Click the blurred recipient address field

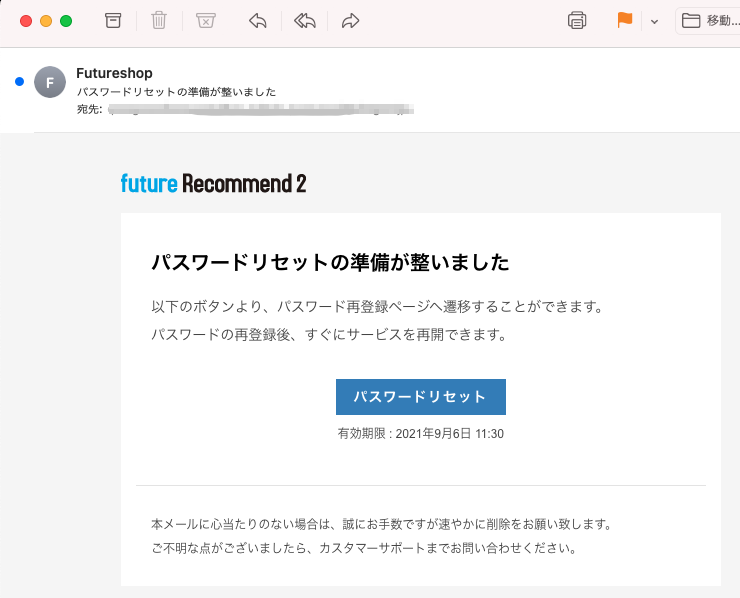coord(261,109)
